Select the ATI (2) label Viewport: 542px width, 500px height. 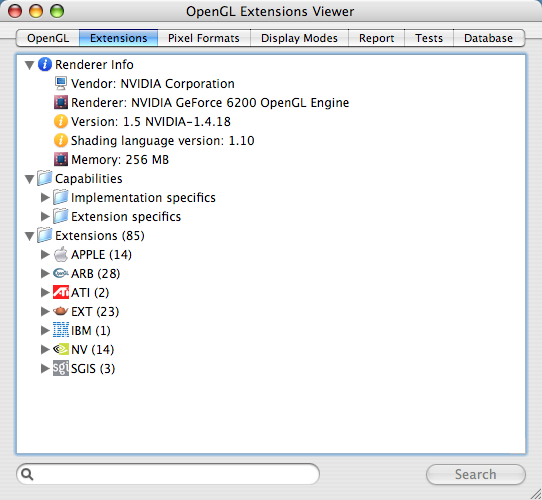[x=90, y=293]
